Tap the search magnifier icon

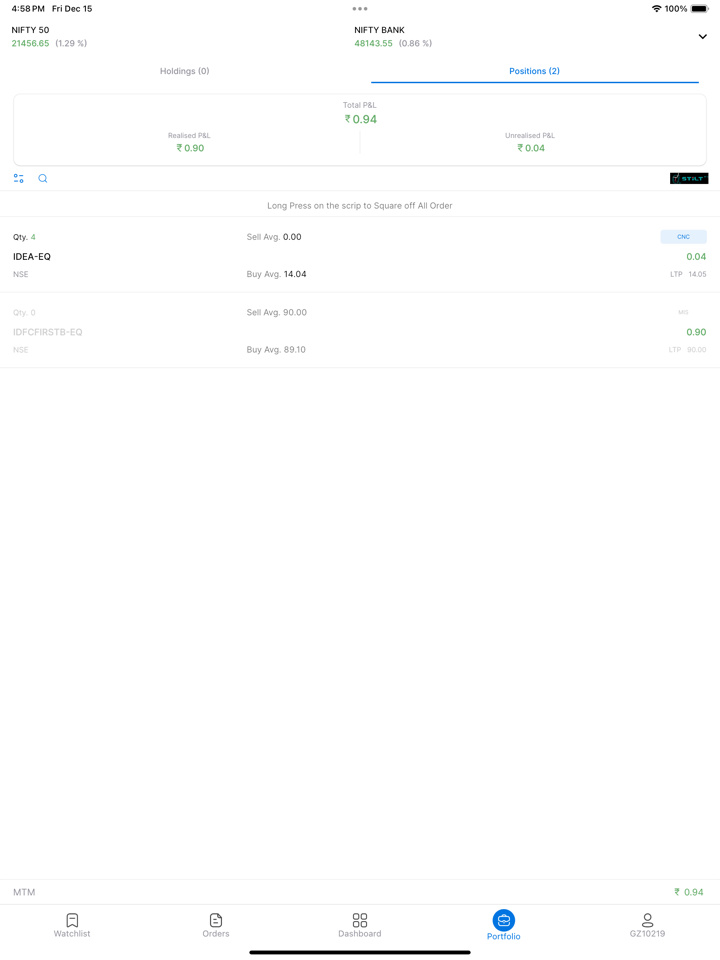[x=43, y=178]
